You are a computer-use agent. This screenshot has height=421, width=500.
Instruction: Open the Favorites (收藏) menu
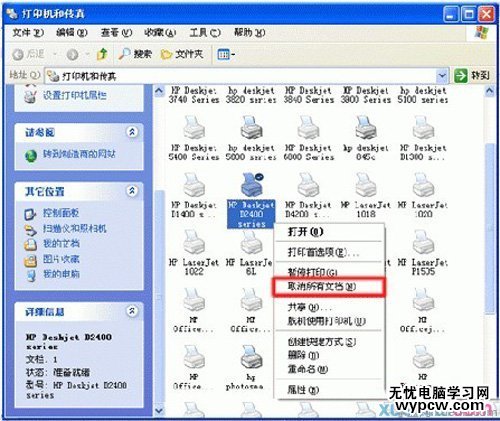pyautogui.click(x=160, y=33)
